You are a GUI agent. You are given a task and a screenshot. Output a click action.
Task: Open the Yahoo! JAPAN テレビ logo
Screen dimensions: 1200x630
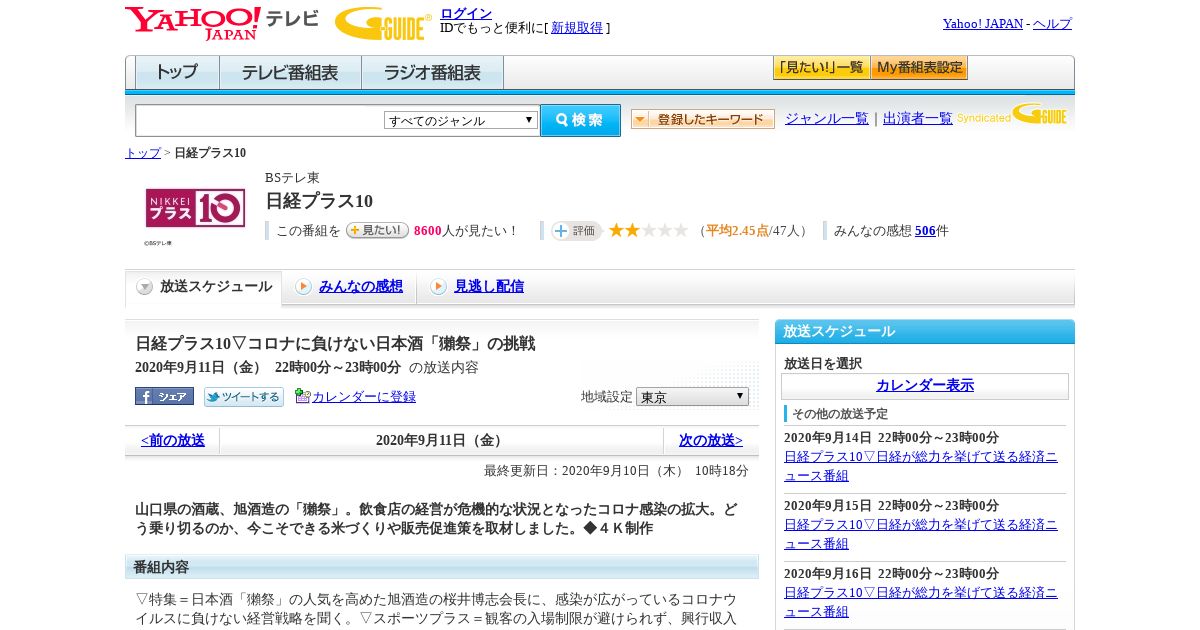pos(222,23)
